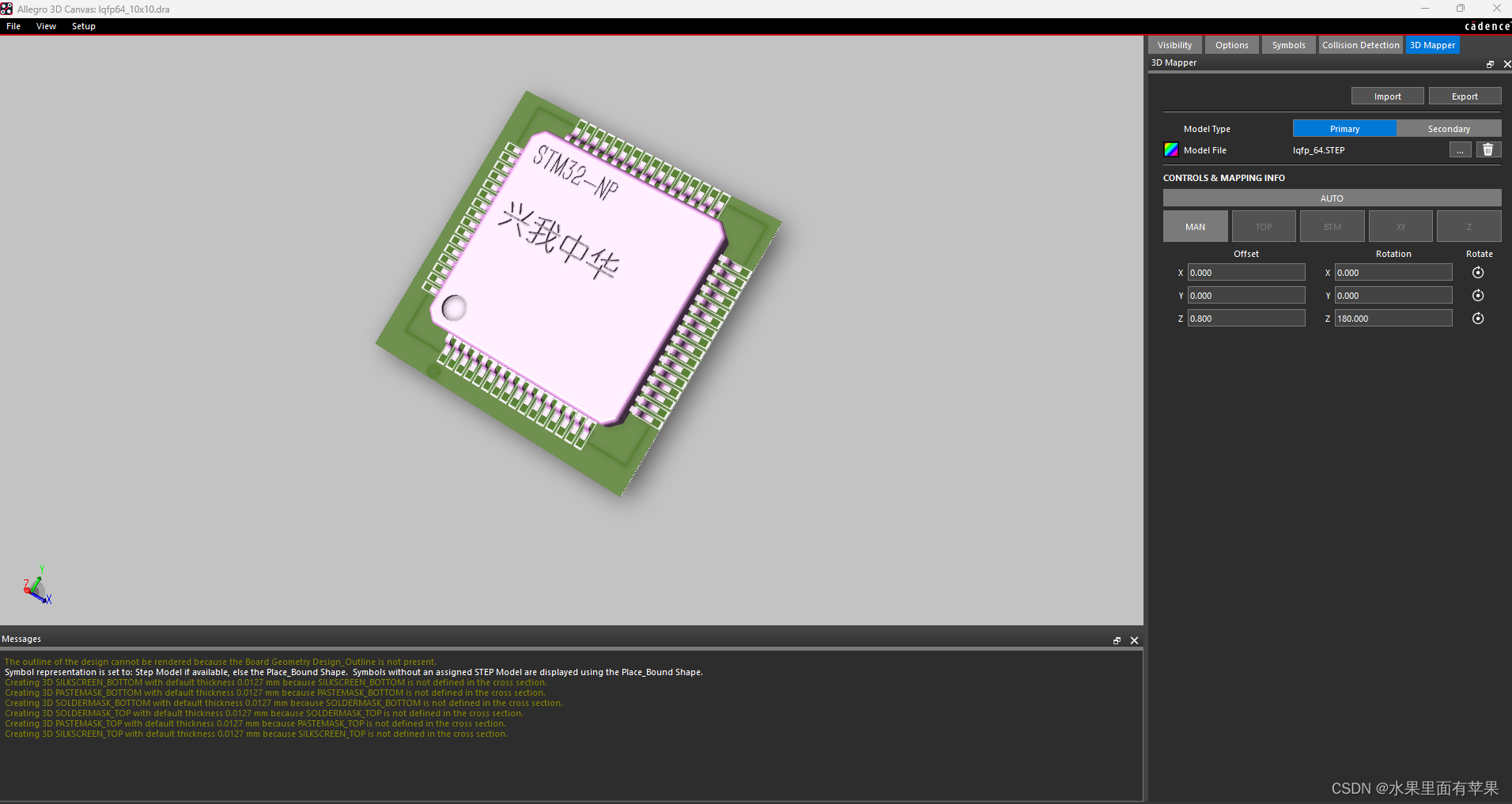Open the View menu
Viewport: 1512px width, 804px height.
coord(45,26)
